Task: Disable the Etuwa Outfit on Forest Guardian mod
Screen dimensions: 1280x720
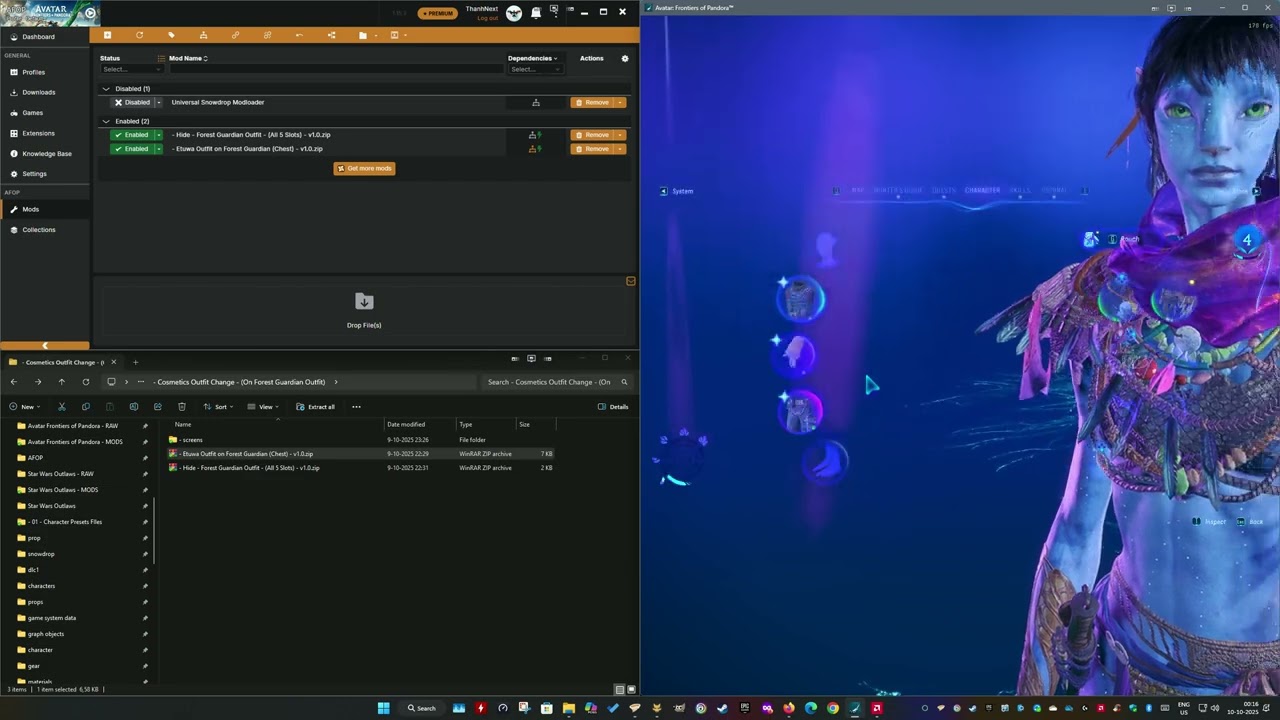Action: point(131,149)
